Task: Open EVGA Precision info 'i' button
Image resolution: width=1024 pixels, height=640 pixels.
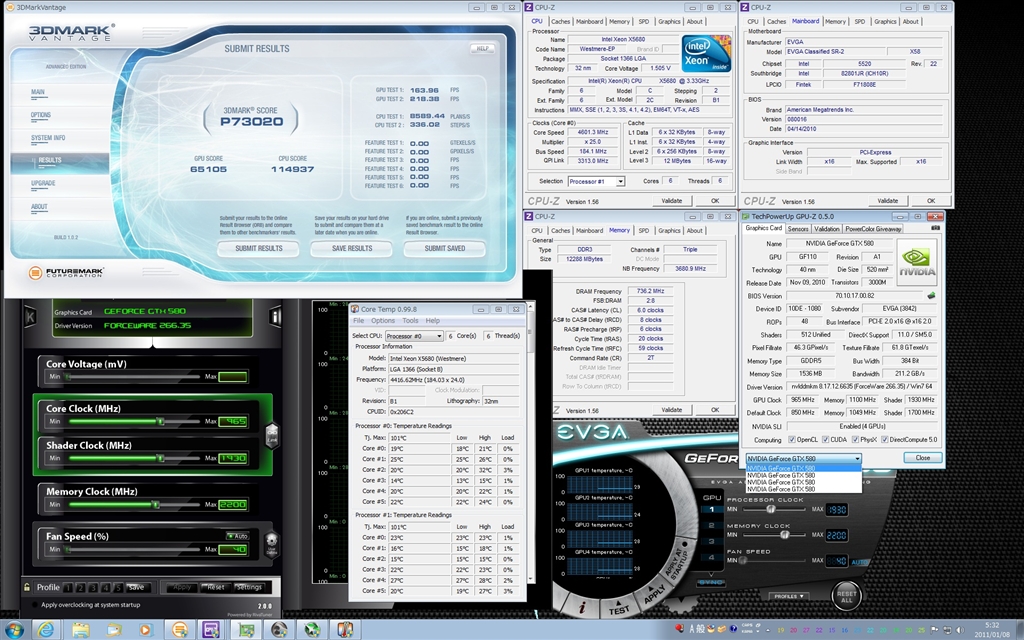Action: [582, 607]
